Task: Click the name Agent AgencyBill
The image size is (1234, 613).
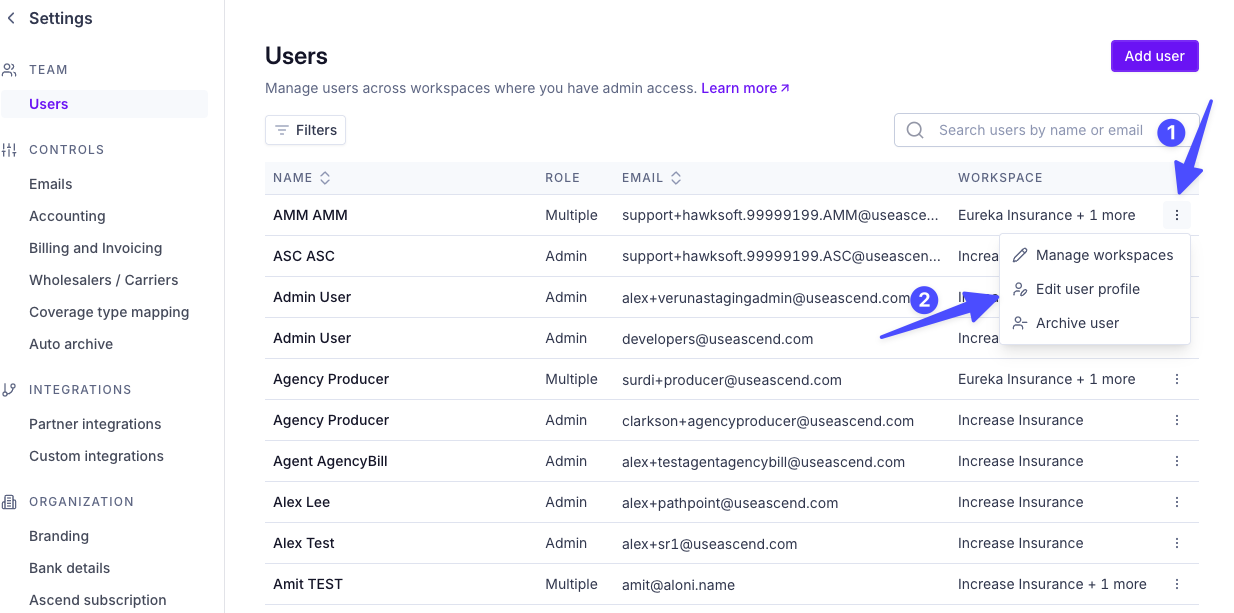Action: pos(330,461)
